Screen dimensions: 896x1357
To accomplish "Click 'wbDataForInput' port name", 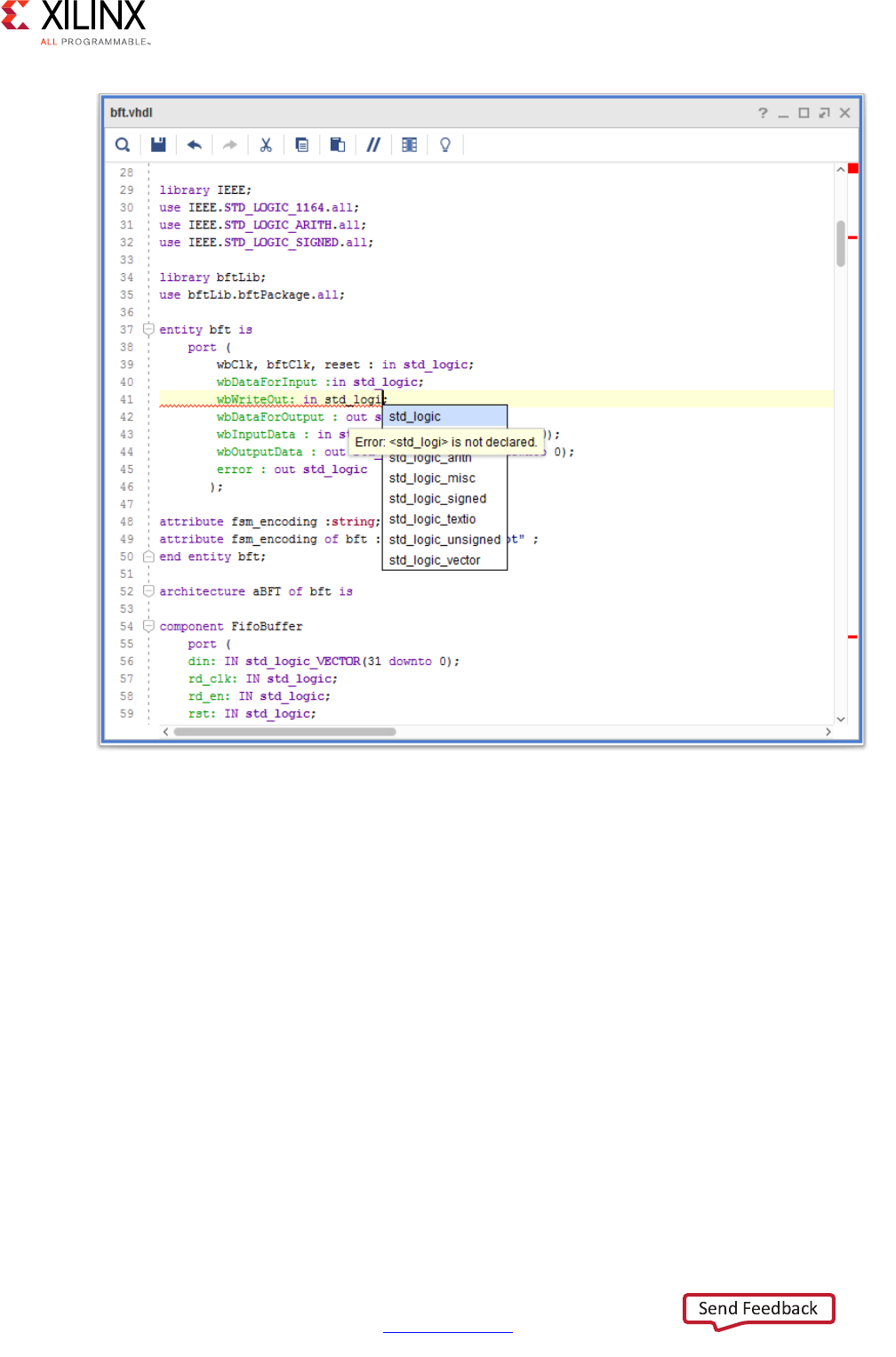I will pos(267,382).
